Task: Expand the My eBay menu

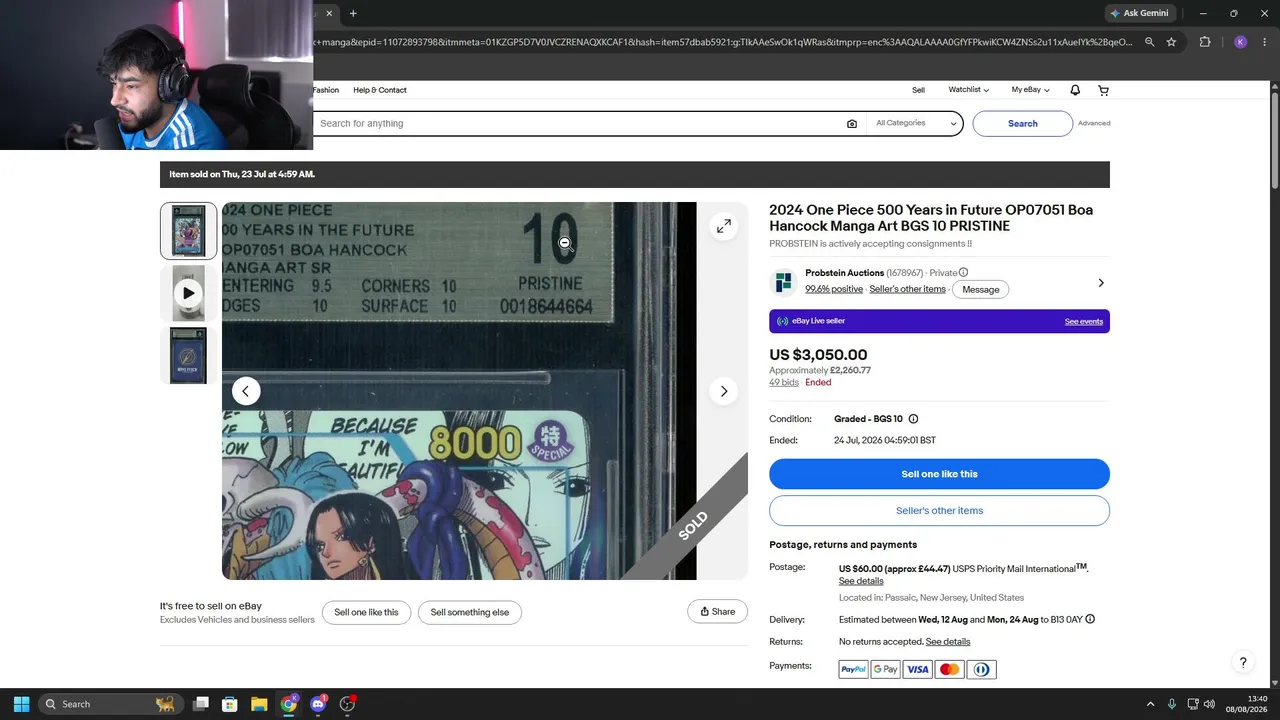Action: pos(1030,90)
